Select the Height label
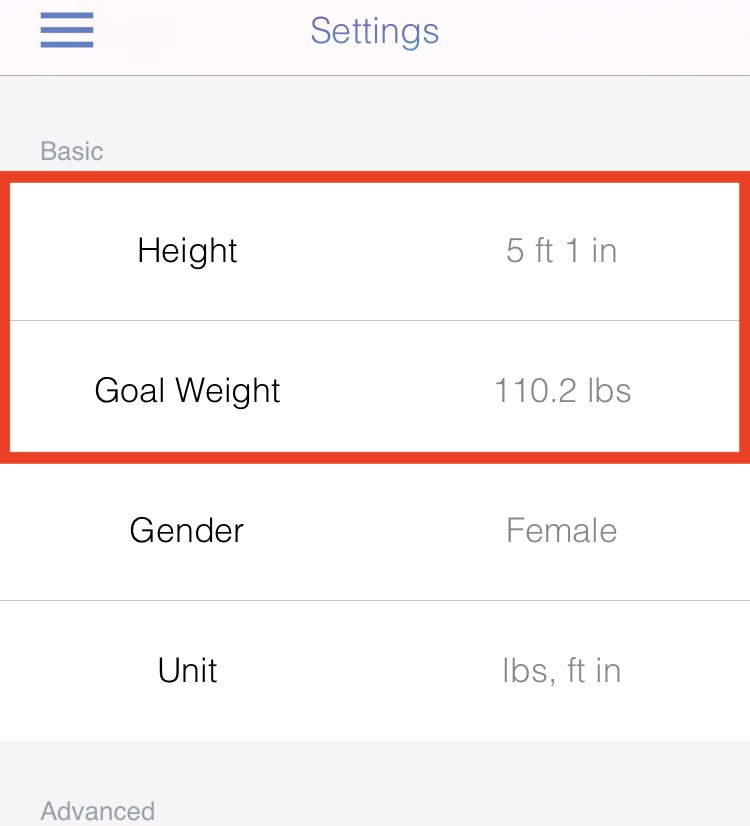Image resolution: width=750 pixels, height=826 pixels. pyautogui.click(x=188, y=251)
